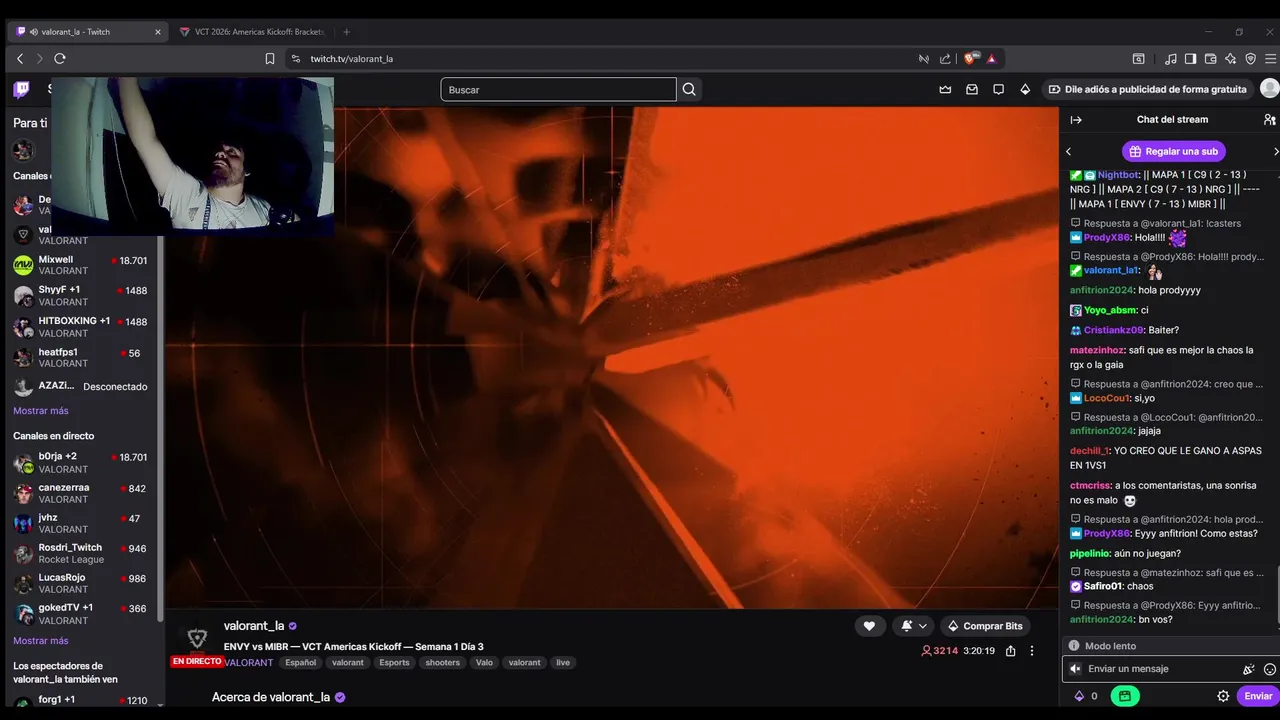Toggle the muted speaker icon in message box

1075,669
